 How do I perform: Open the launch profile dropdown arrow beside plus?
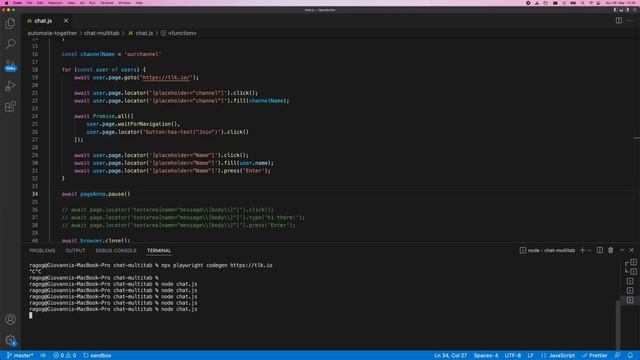(x=590, y=250)
